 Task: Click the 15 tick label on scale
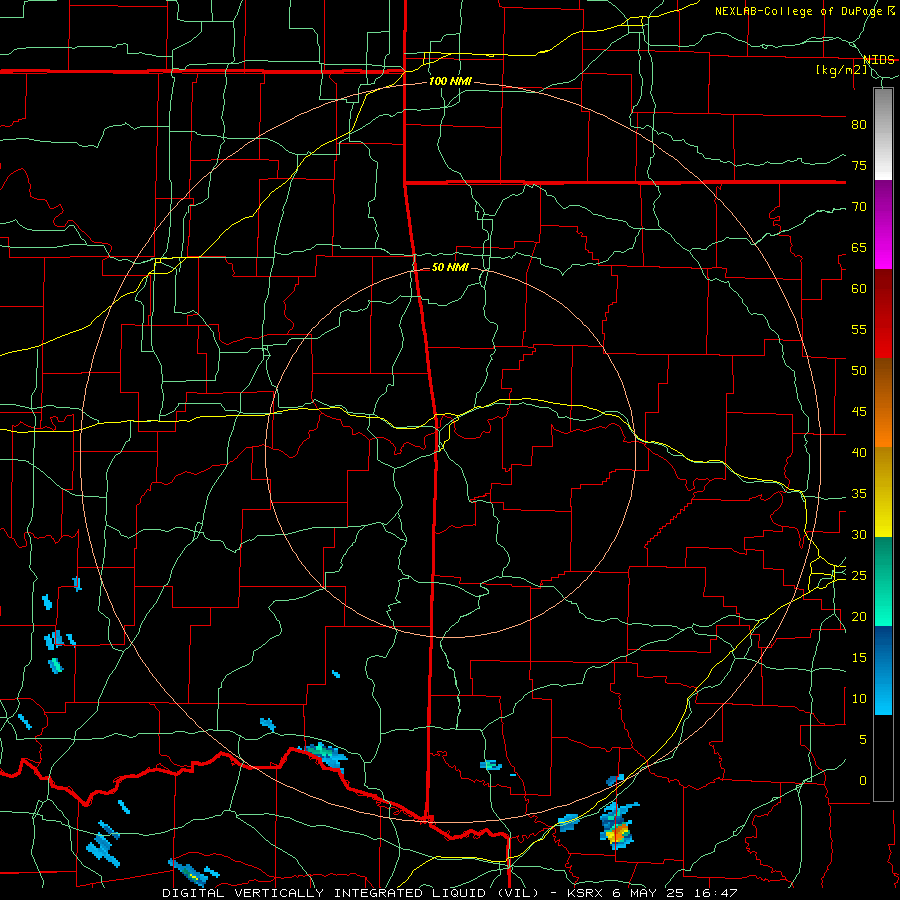pos(859,658)
